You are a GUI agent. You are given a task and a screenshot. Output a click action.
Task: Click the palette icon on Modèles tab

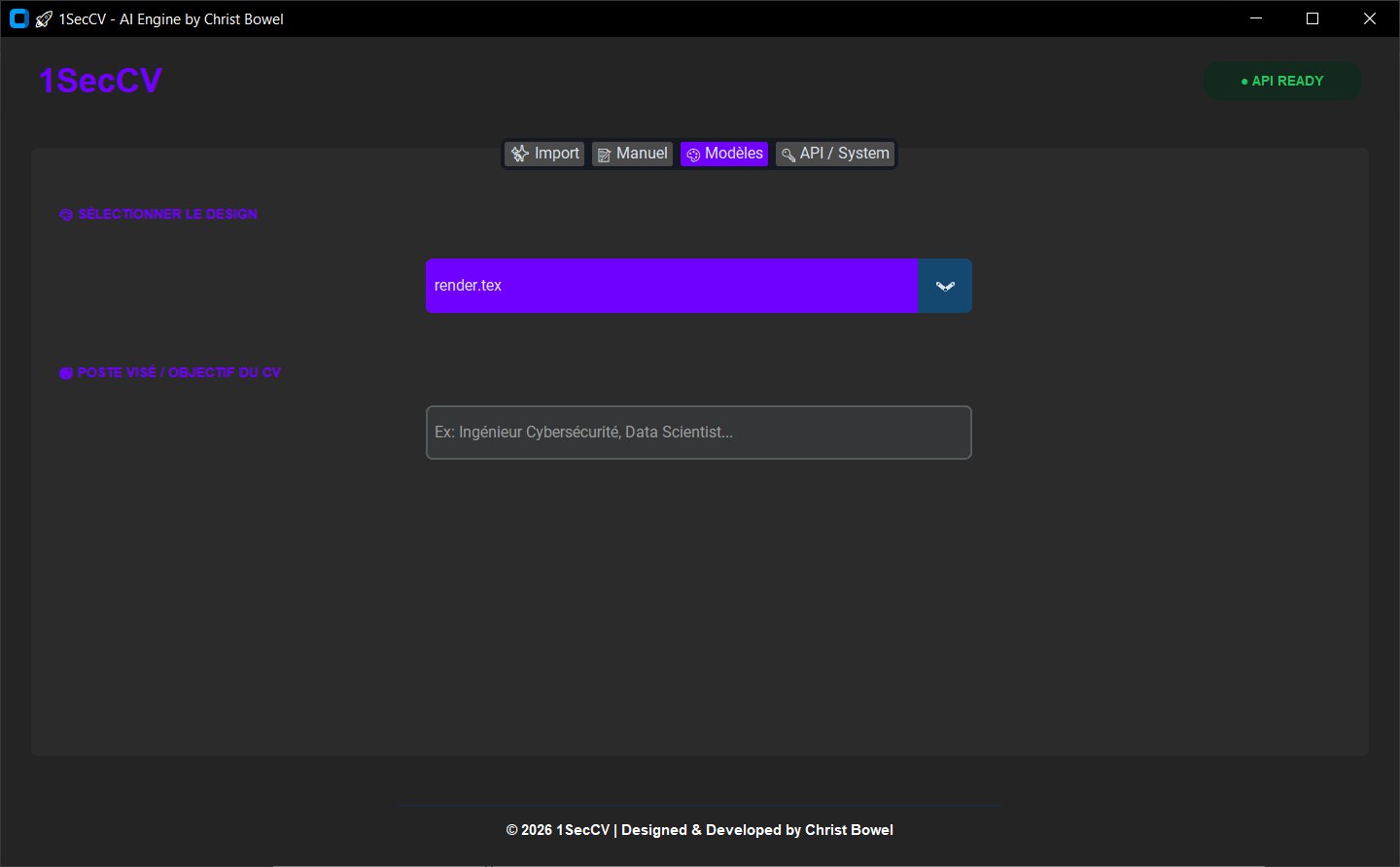pyautogui.click(x=693, y=155)
